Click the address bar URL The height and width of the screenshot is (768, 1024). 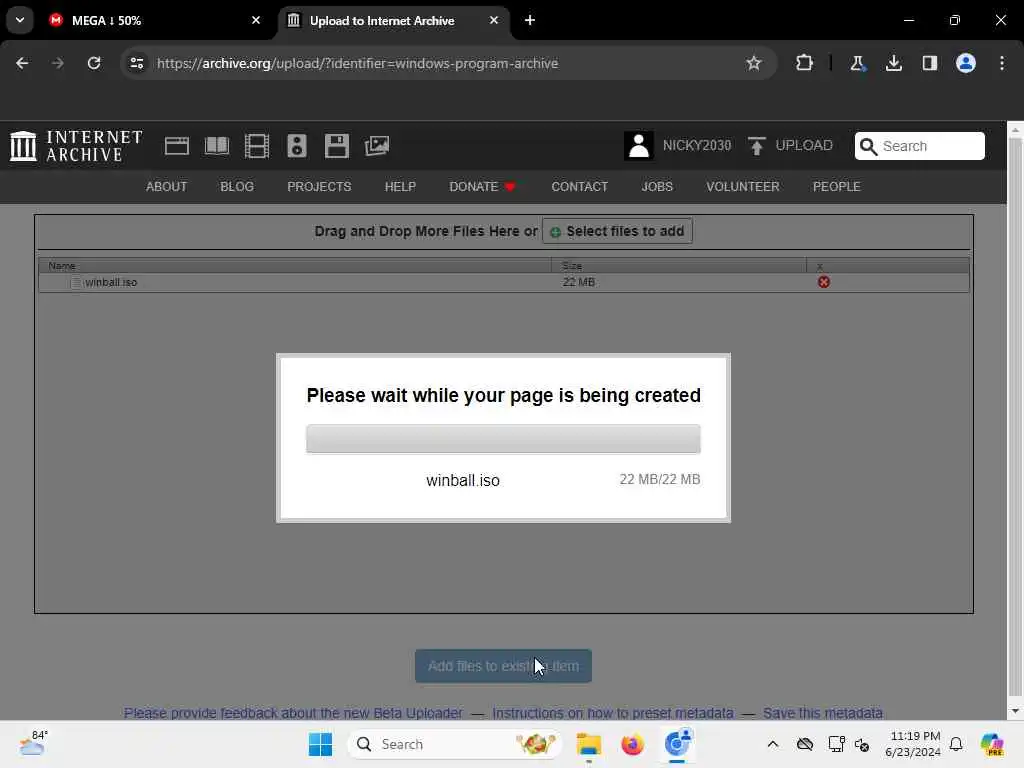point(357,63)
